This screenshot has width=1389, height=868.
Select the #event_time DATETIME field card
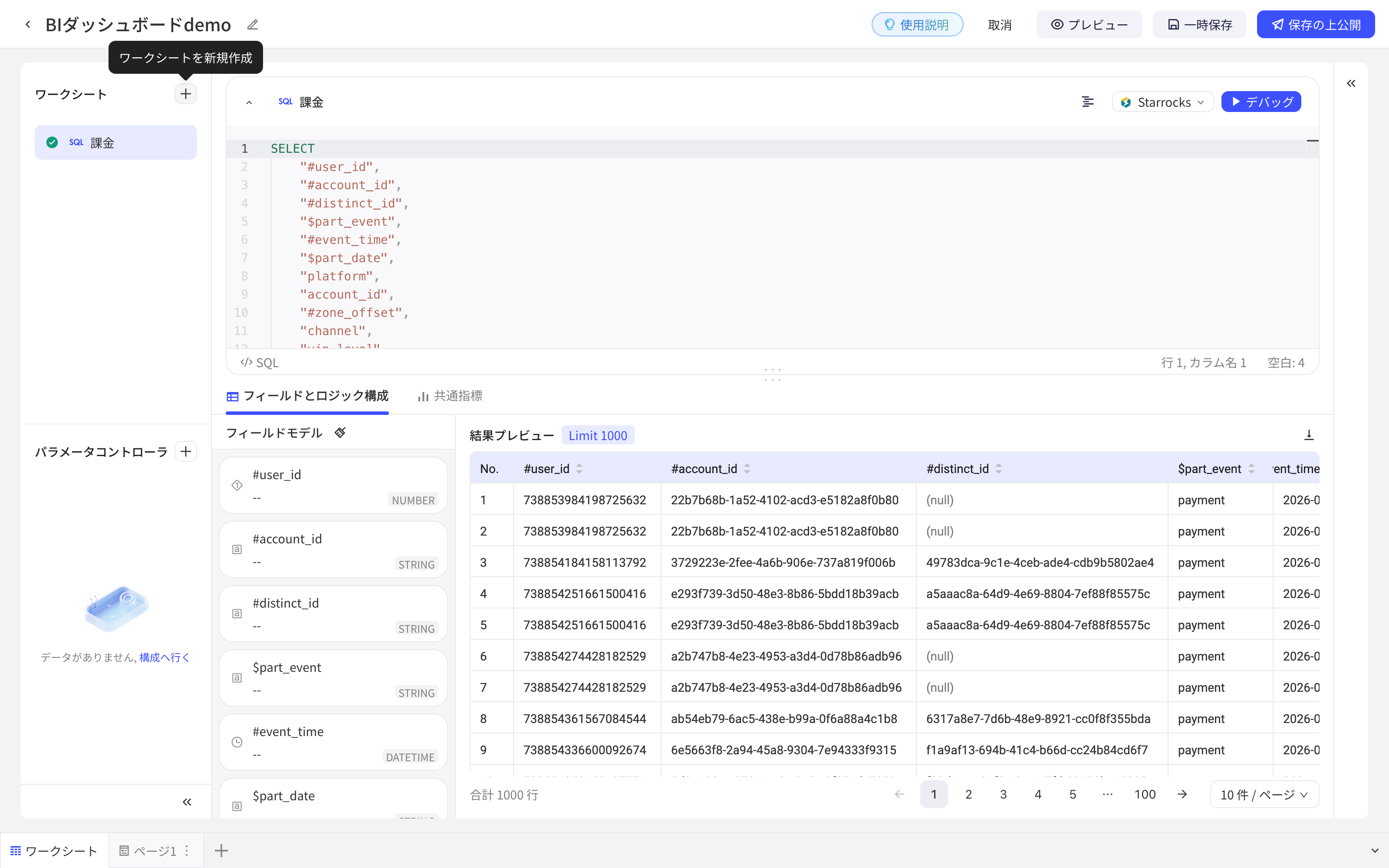pos(333,742)
